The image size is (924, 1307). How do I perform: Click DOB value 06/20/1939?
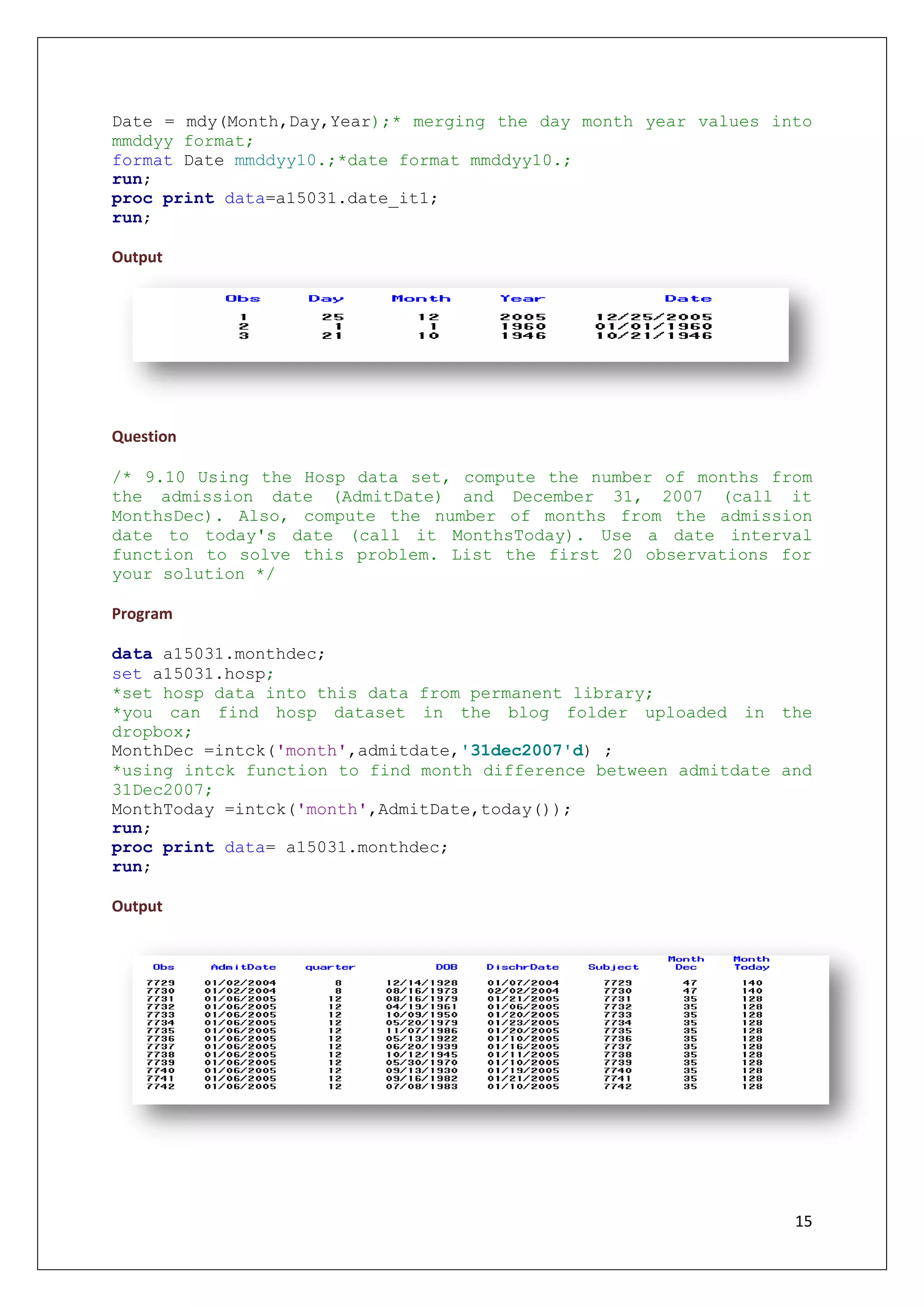click(x=421, y=1047)
